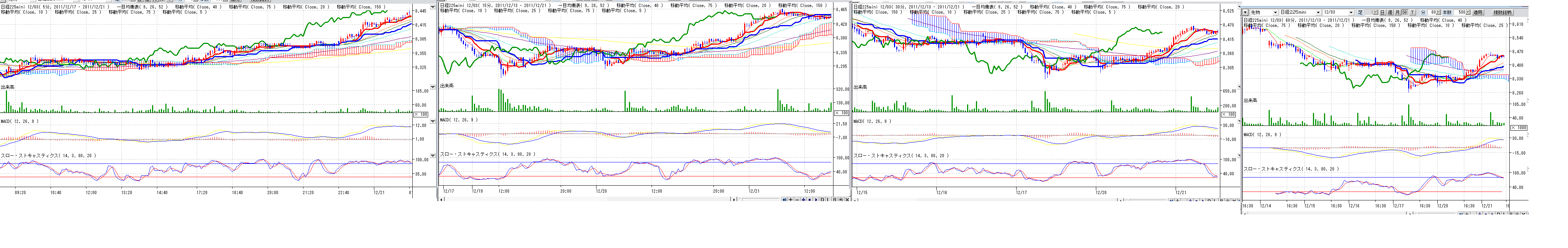Switch to daily bars with 日 button
The width and height of the screenshot is (1568, 248).
[1383, 13]
